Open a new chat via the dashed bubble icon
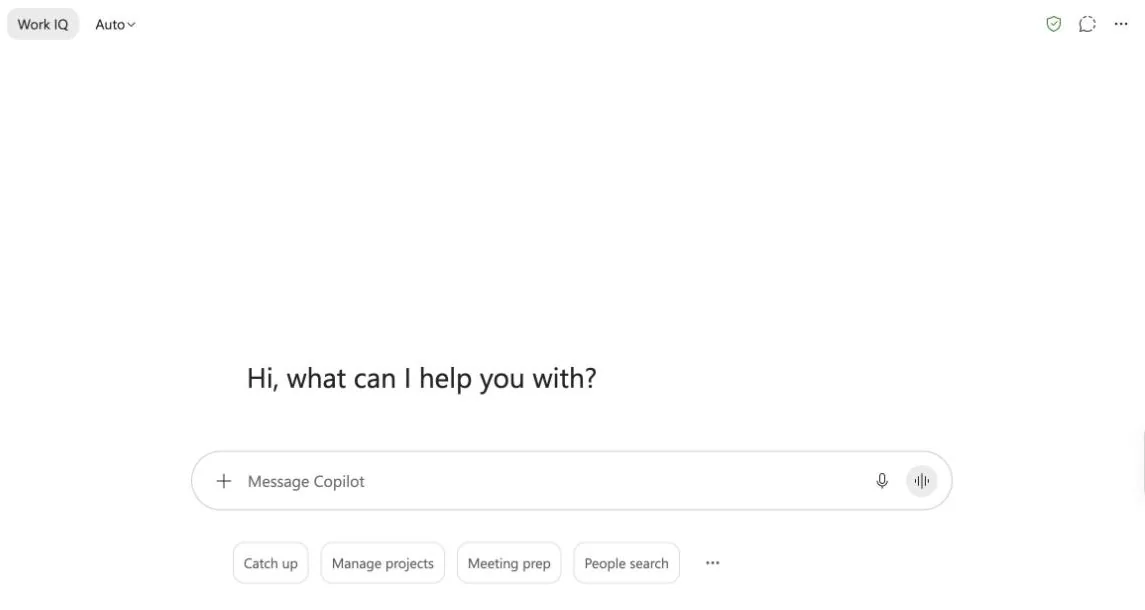1145x610 pixels. 1087,24
